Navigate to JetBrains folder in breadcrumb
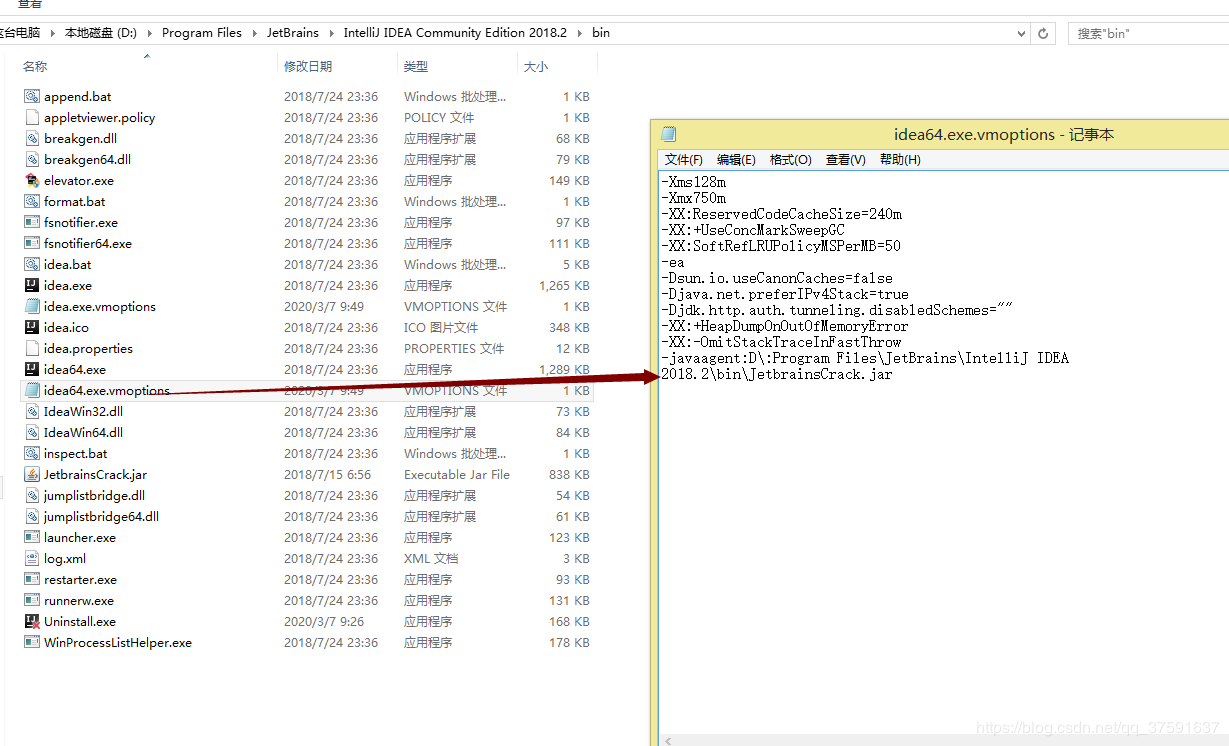Viewport: 1229px width, 746px height. coord(293,33)
